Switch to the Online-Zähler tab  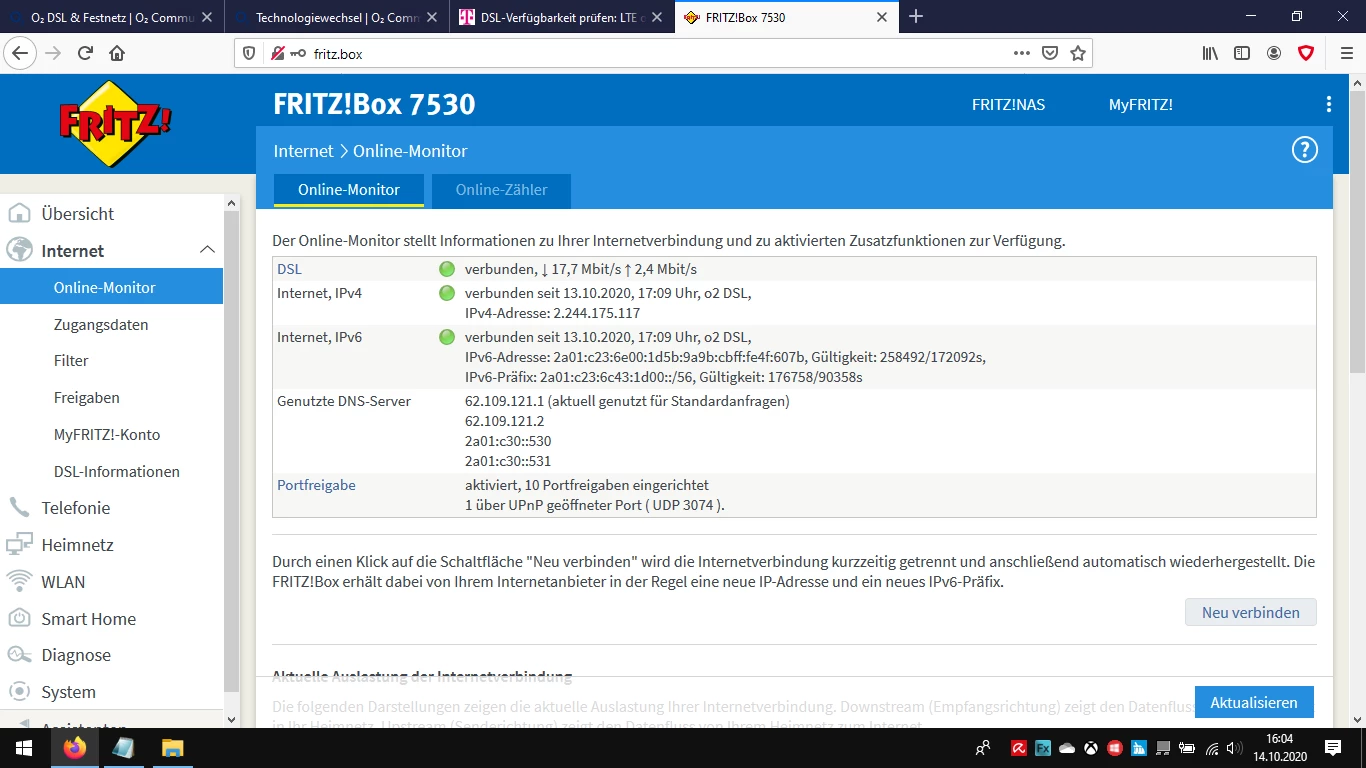501,190
